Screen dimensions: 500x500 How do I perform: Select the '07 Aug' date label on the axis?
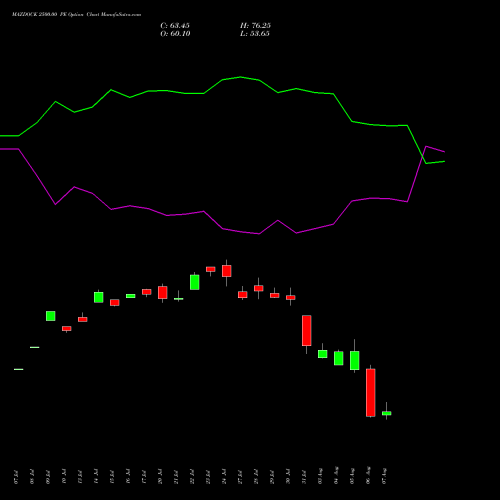pyautogui.click(x=384, y=476)
